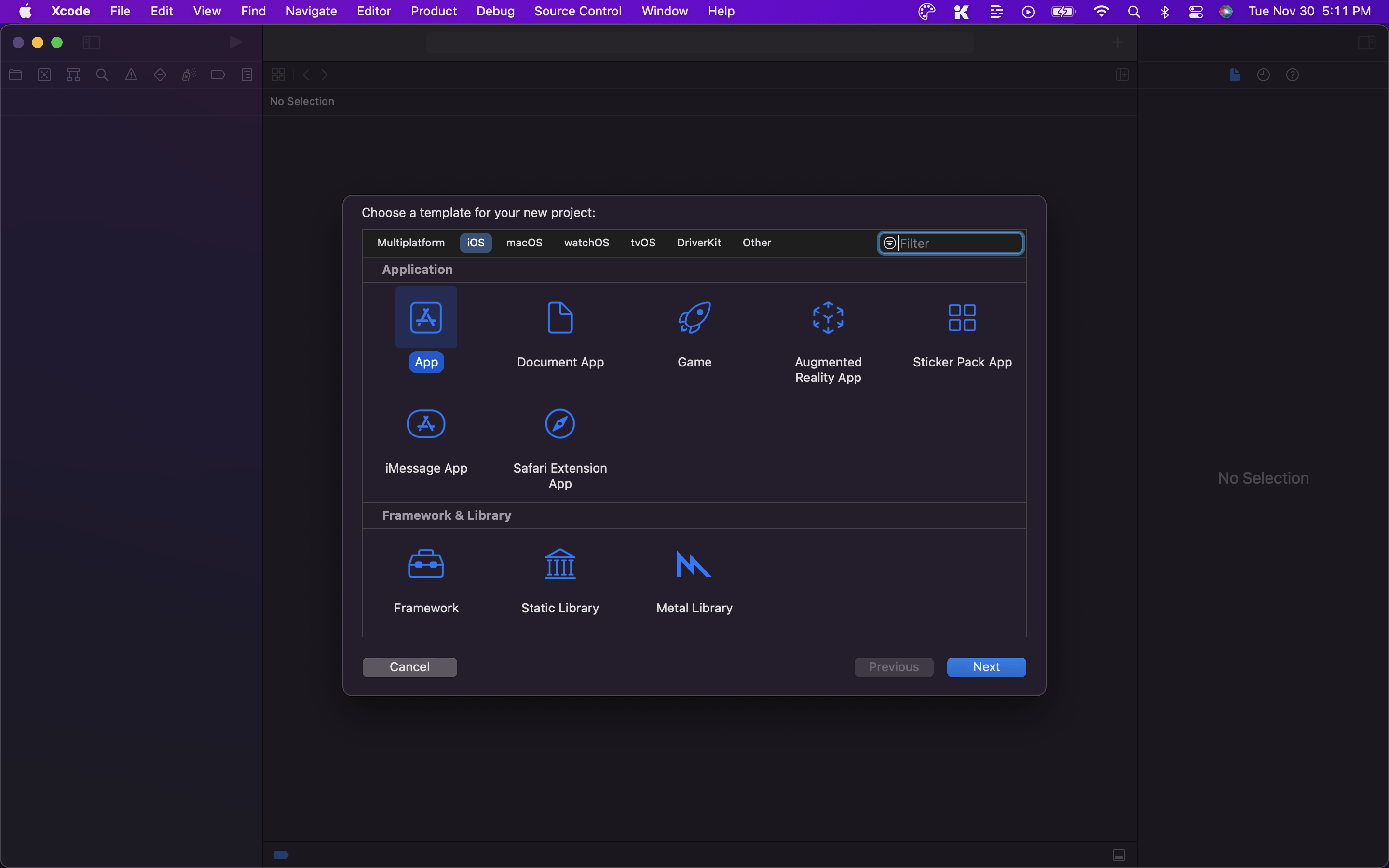Select the Document App template icon
The image size is (1389, 868).
click(559, 317)
